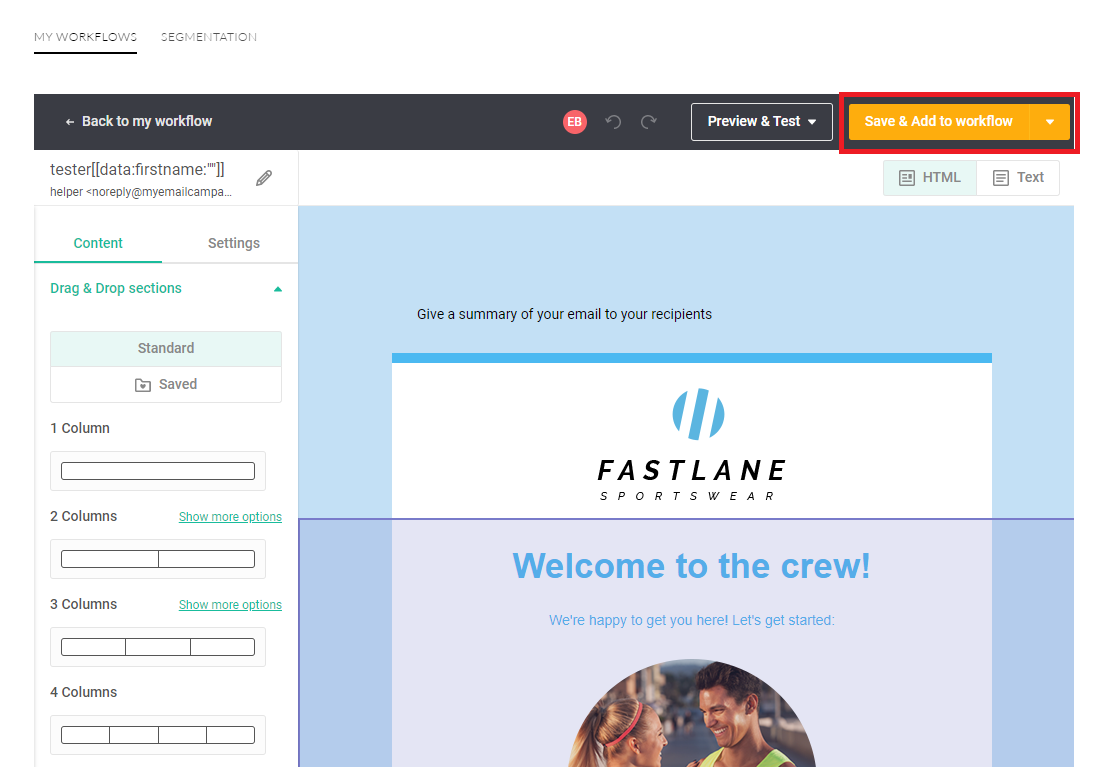The height and width of the screenshot is (767, 1112).
Task: Click the tester firstname subject line
Action: [x=137, y=169]
